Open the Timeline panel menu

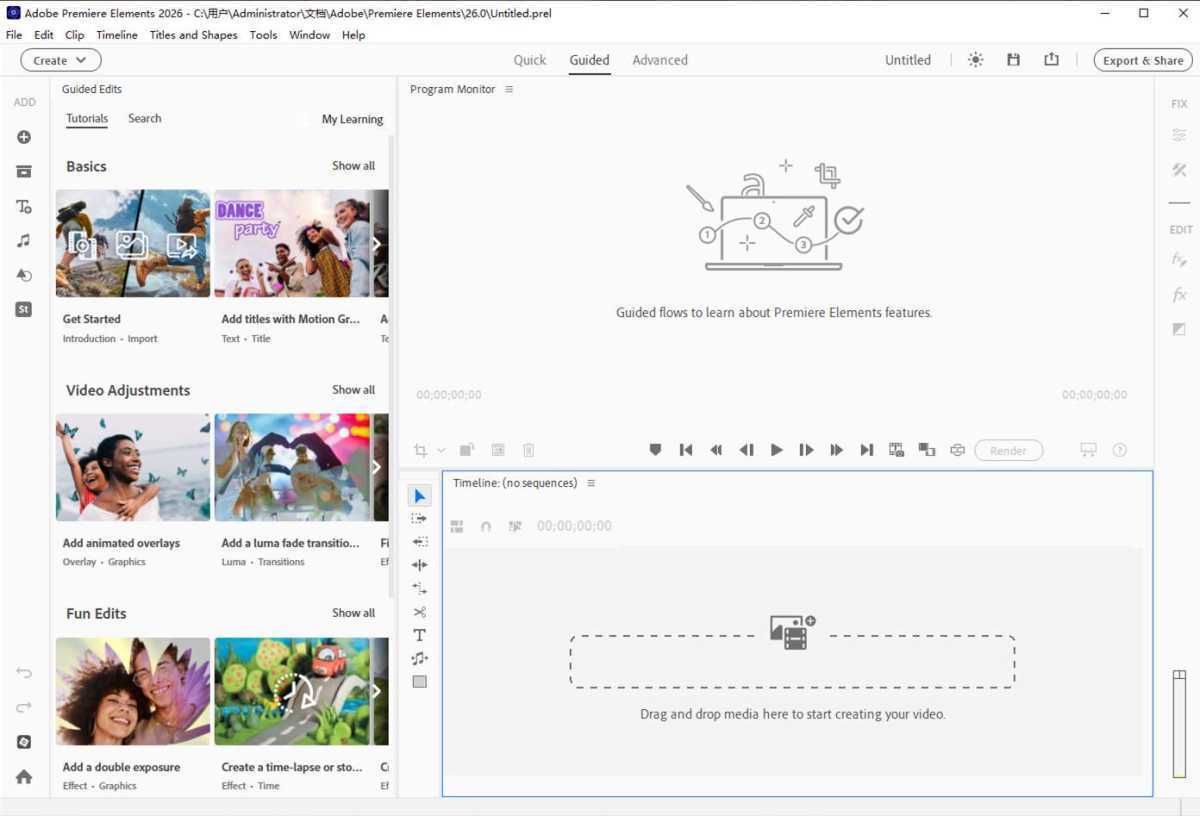pyautogui.click(x=591, y=483)
